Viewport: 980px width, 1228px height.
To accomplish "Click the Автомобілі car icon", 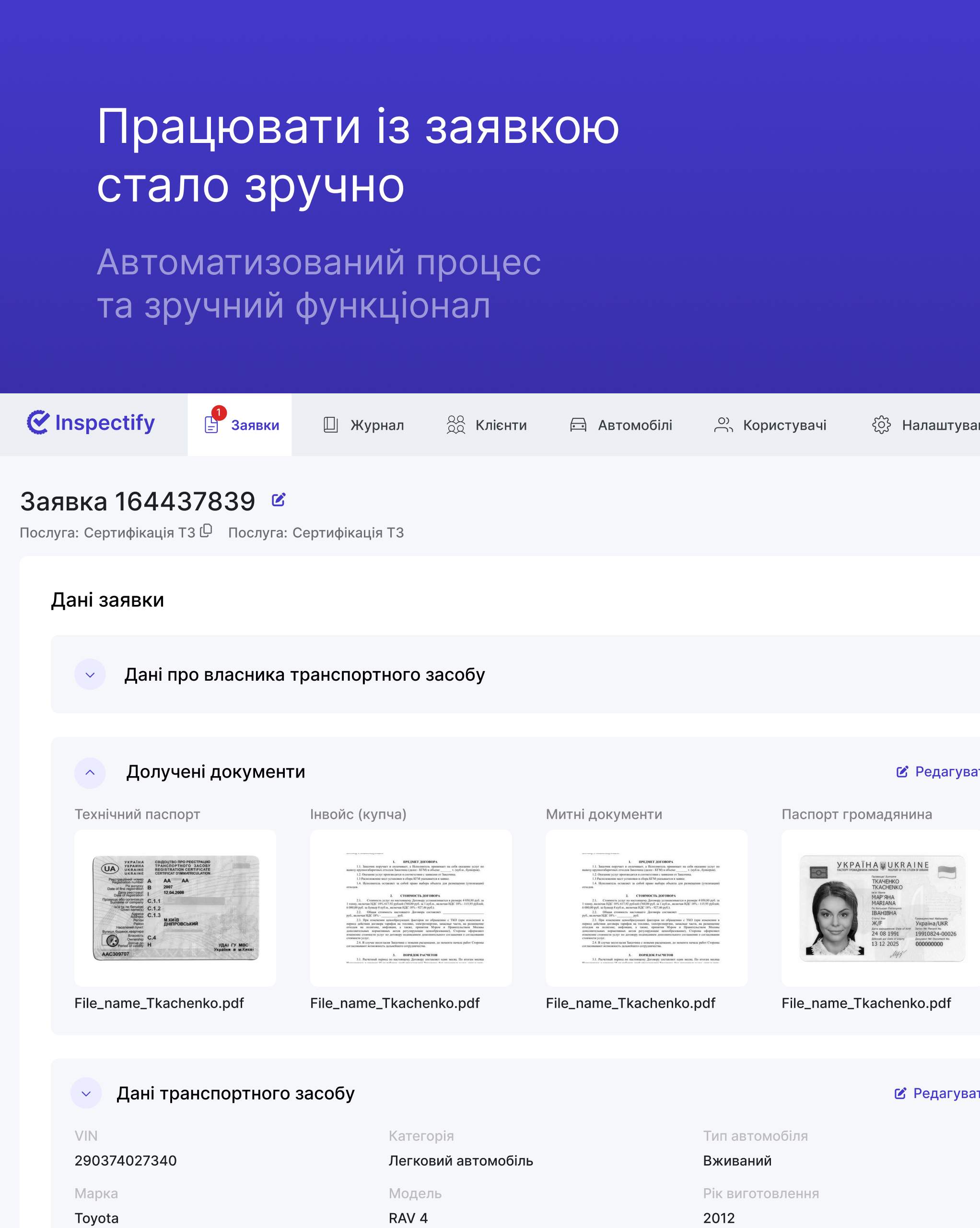I will tap(578, 425).
